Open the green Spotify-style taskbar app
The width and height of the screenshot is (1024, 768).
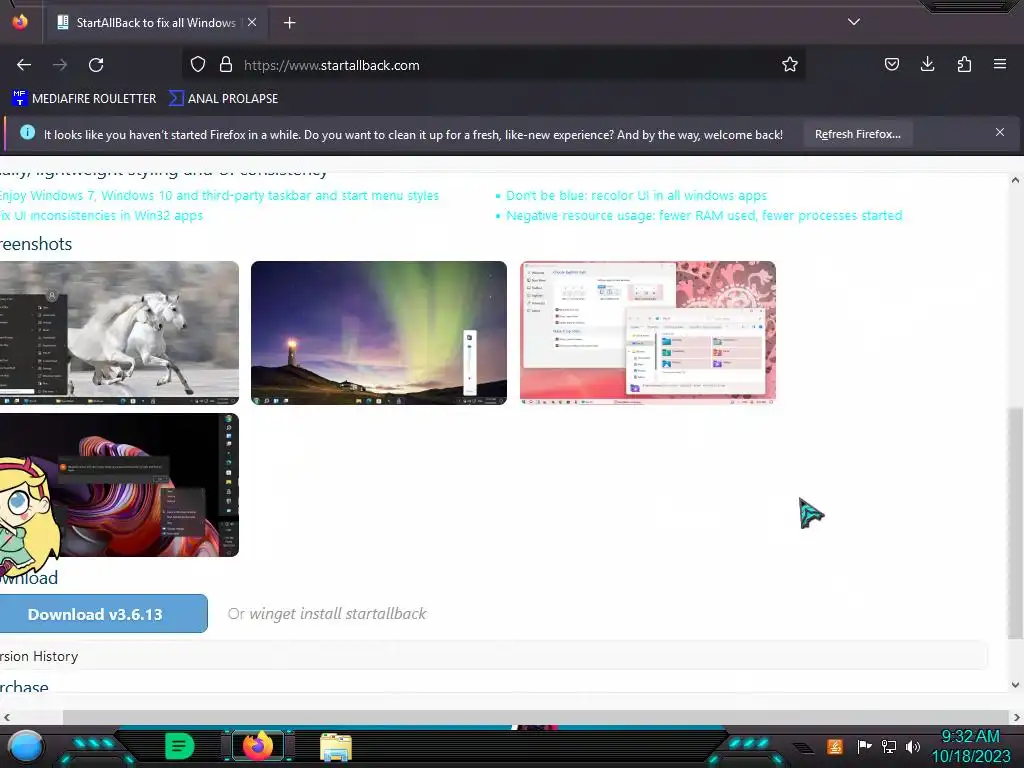pos(179,746)
